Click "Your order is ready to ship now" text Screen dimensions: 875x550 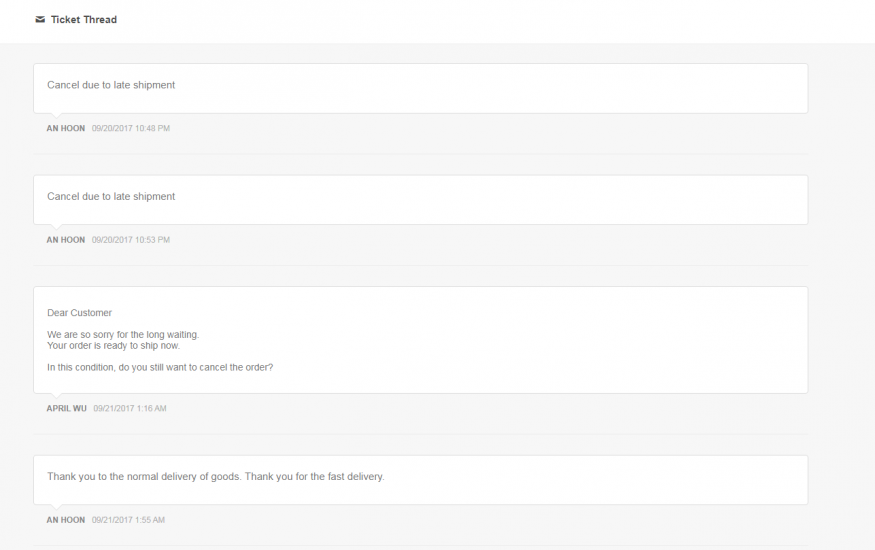click(113, 345)
